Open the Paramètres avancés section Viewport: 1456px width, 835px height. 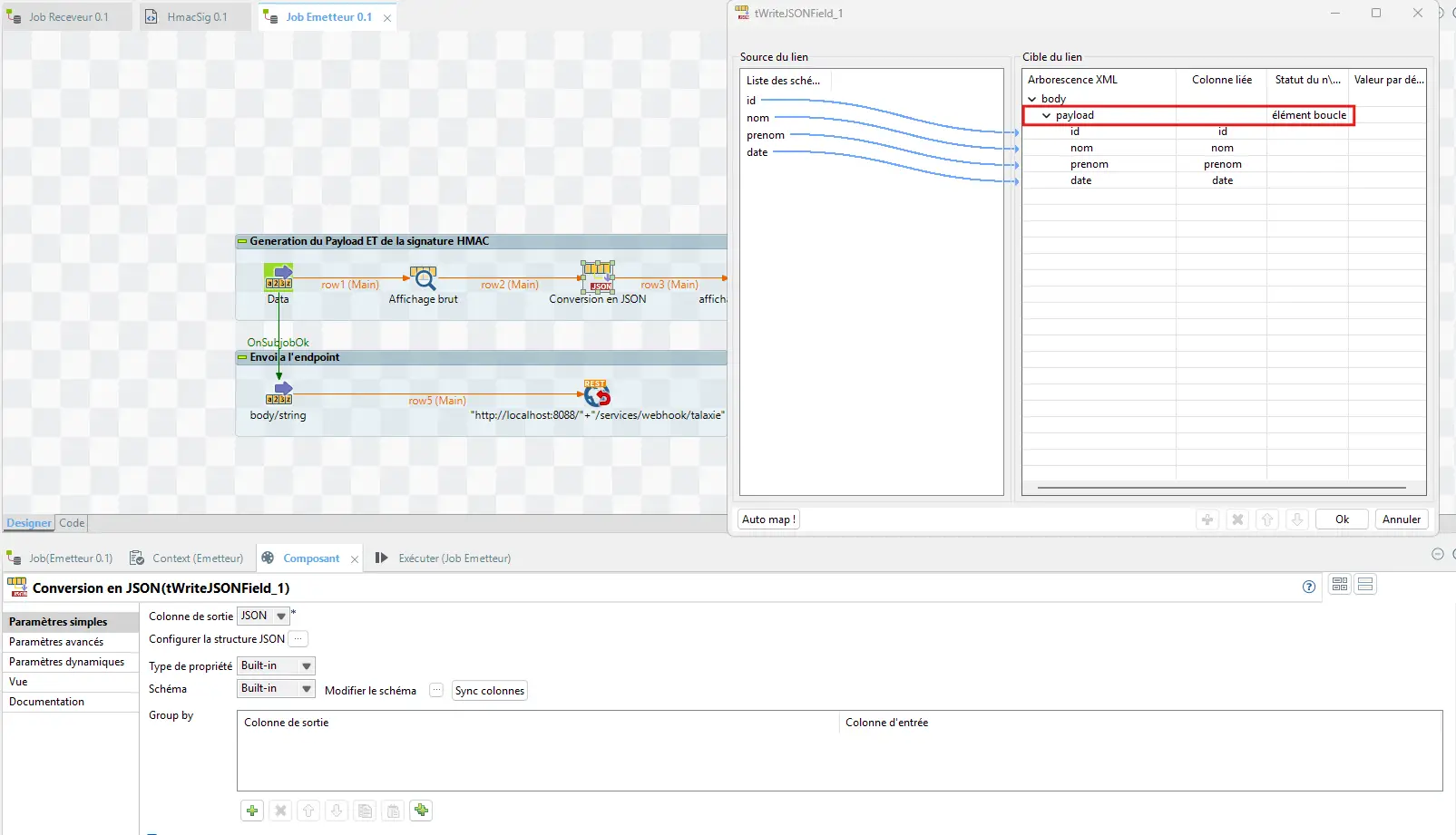56,642
